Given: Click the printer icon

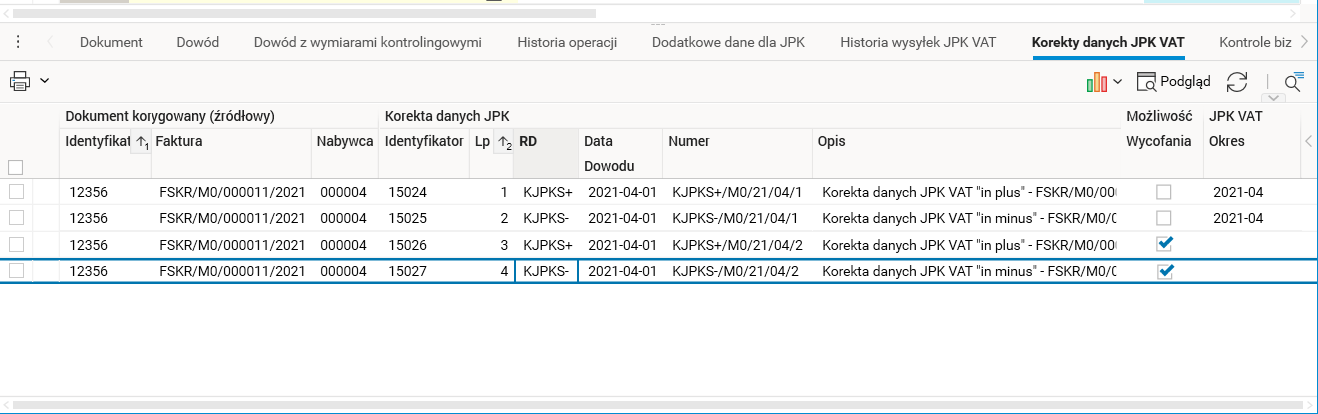Looking at the screenshot, I should (20, 81).
